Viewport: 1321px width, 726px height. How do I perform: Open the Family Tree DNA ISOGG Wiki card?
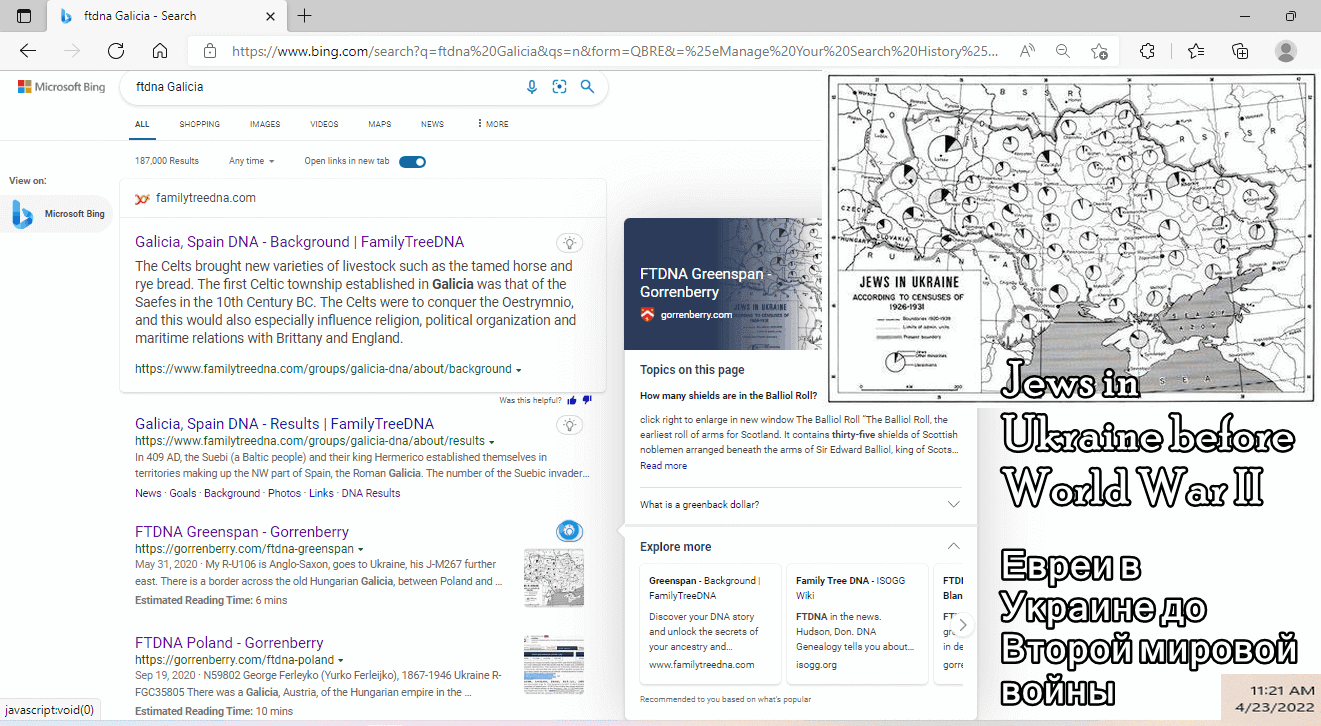(857, 625)
